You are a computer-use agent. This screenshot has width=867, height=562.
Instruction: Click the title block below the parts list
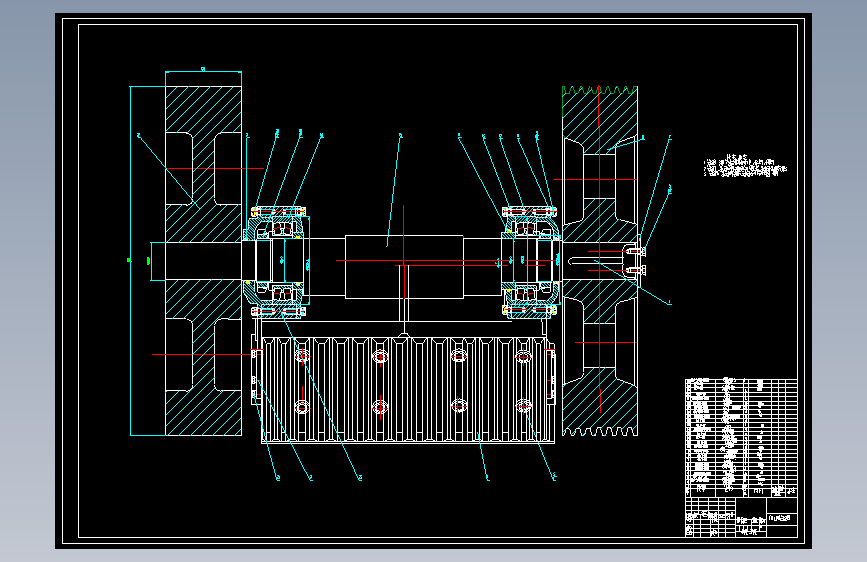point(741,517)
